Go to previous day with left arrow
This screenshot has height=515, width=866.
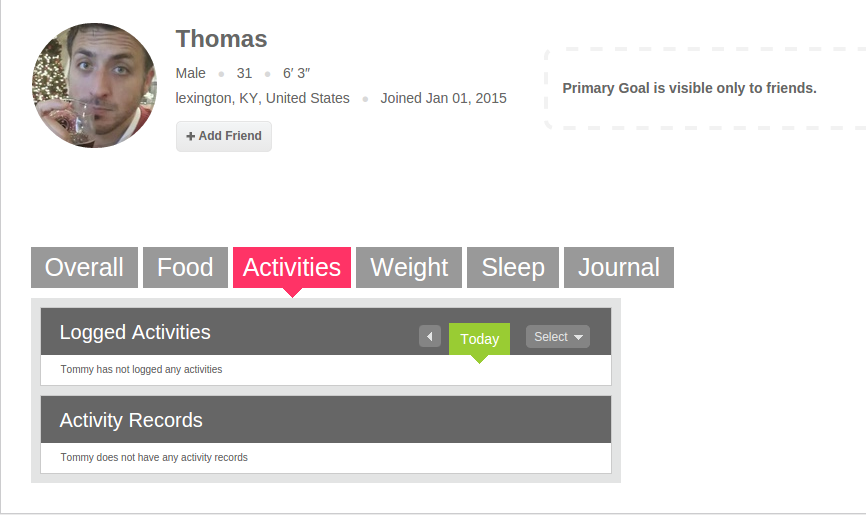430,337
